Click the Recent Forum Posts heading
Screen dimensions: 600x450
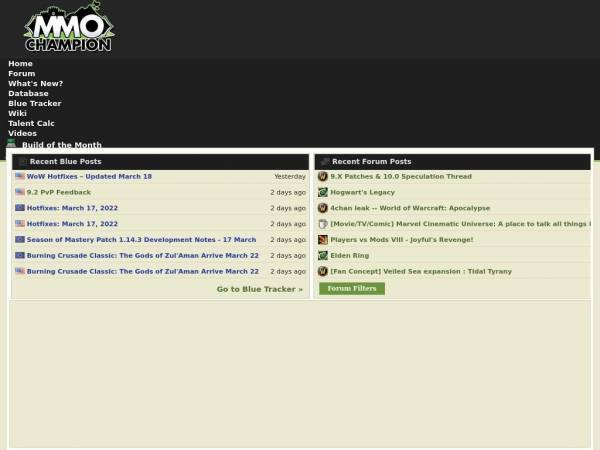point(372,161)
